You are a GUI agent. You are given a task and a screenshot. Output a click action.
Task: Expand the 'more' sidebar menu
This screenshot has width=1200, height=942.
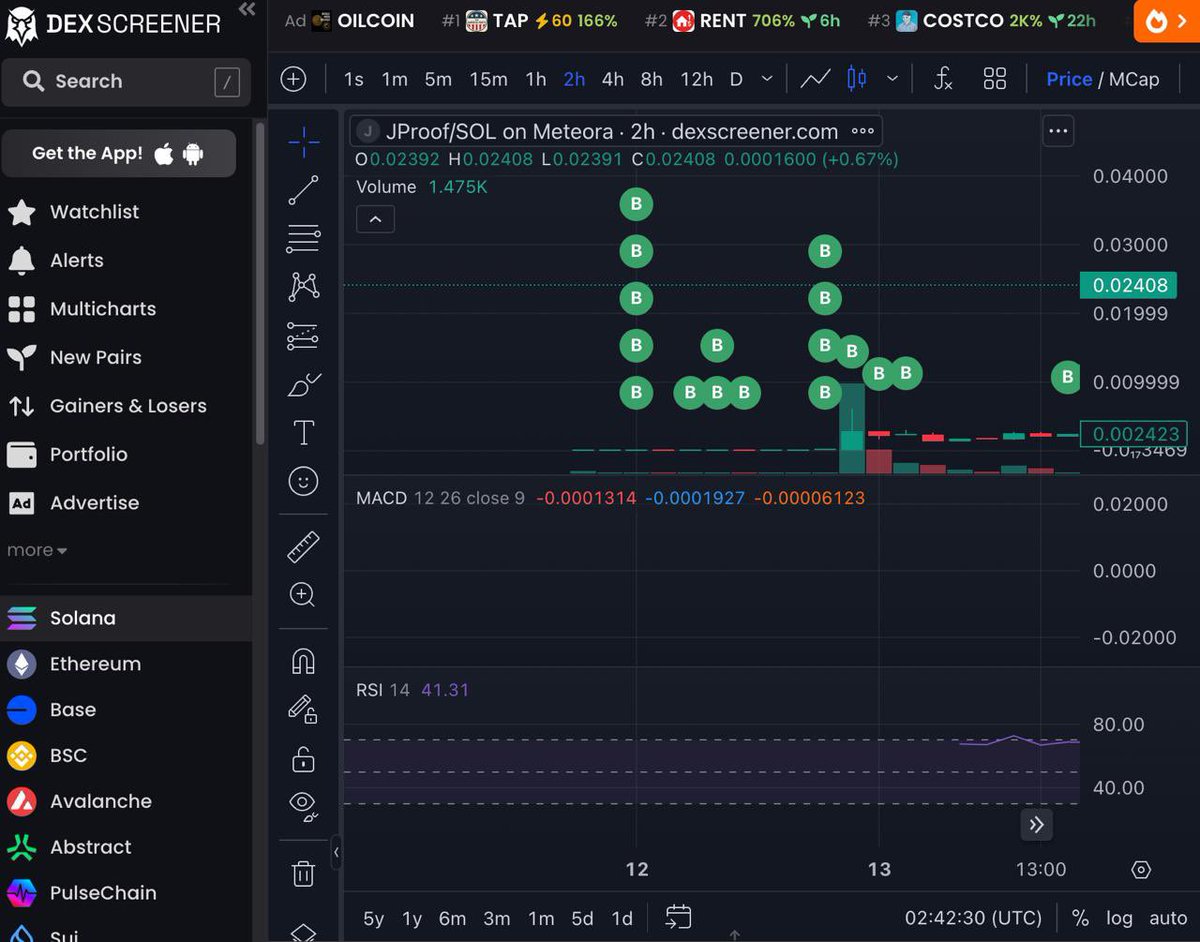[37, 551]
